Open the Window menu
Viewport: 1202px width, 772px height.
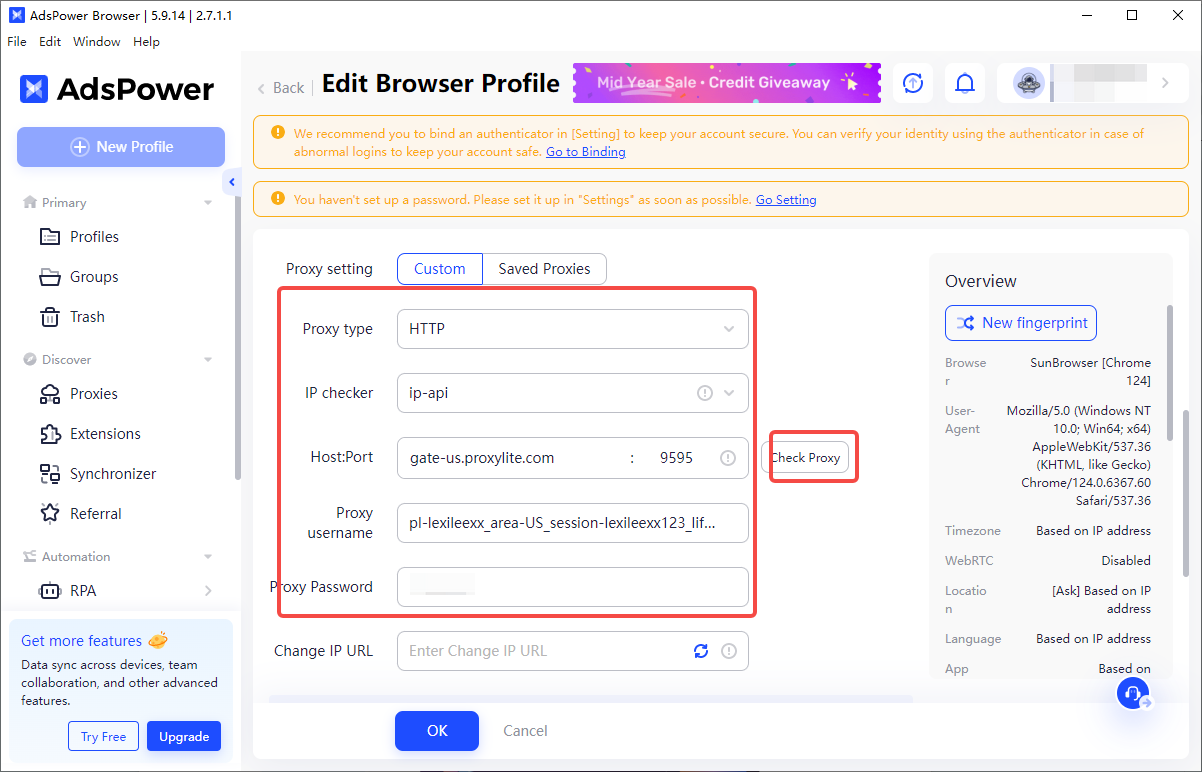pyautogui.click(x=97, y=42)
